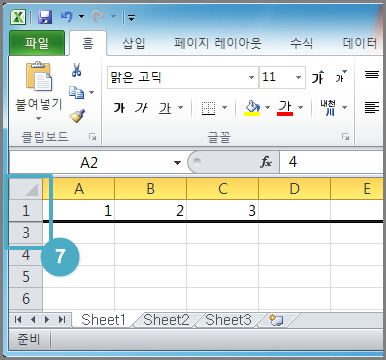Open the 수식 (Formulas) tab
The height and width of the screenshot is (360, 386).
point(301,43)
